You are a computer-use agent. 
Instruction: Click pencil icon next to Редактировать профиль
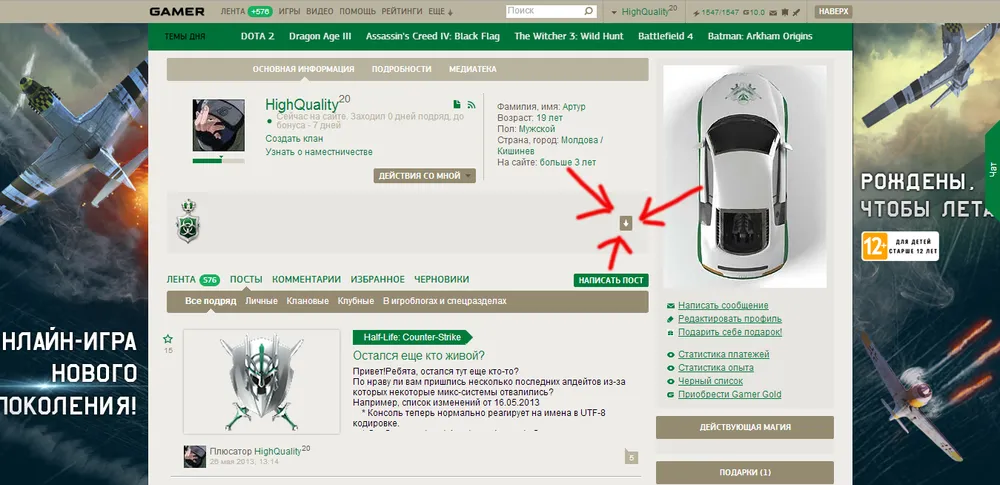click(x=670, y=319)
